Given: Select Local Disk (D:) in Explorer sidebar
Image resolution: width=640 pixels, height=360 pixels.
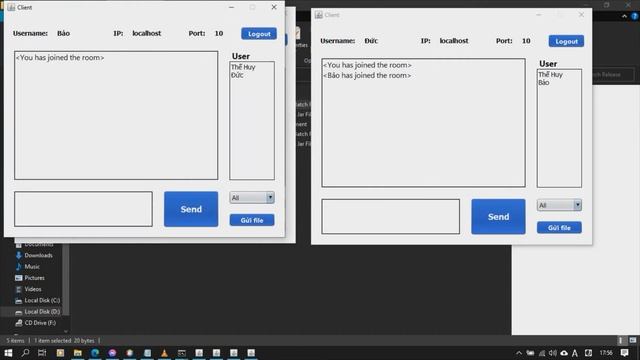Looking at the screenshot, I should pyautogui.click(x=35, y=312).
